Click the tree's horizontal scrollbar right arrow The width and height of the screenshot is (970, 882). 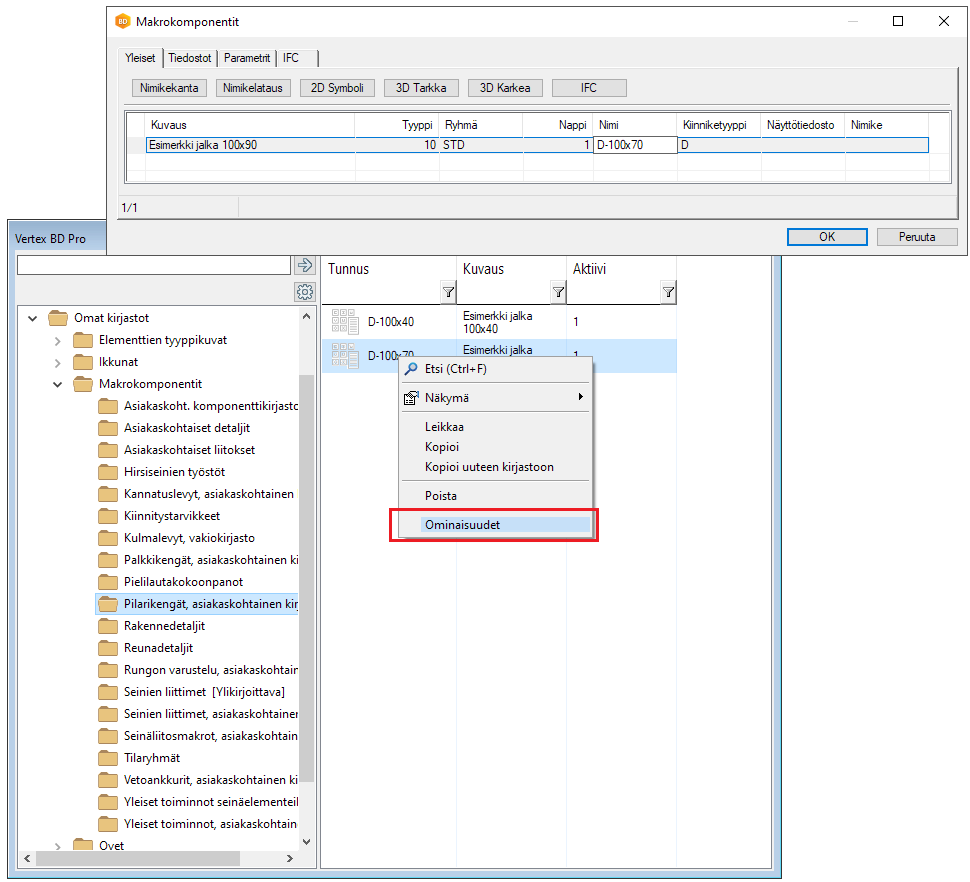(x=290, y=859)
